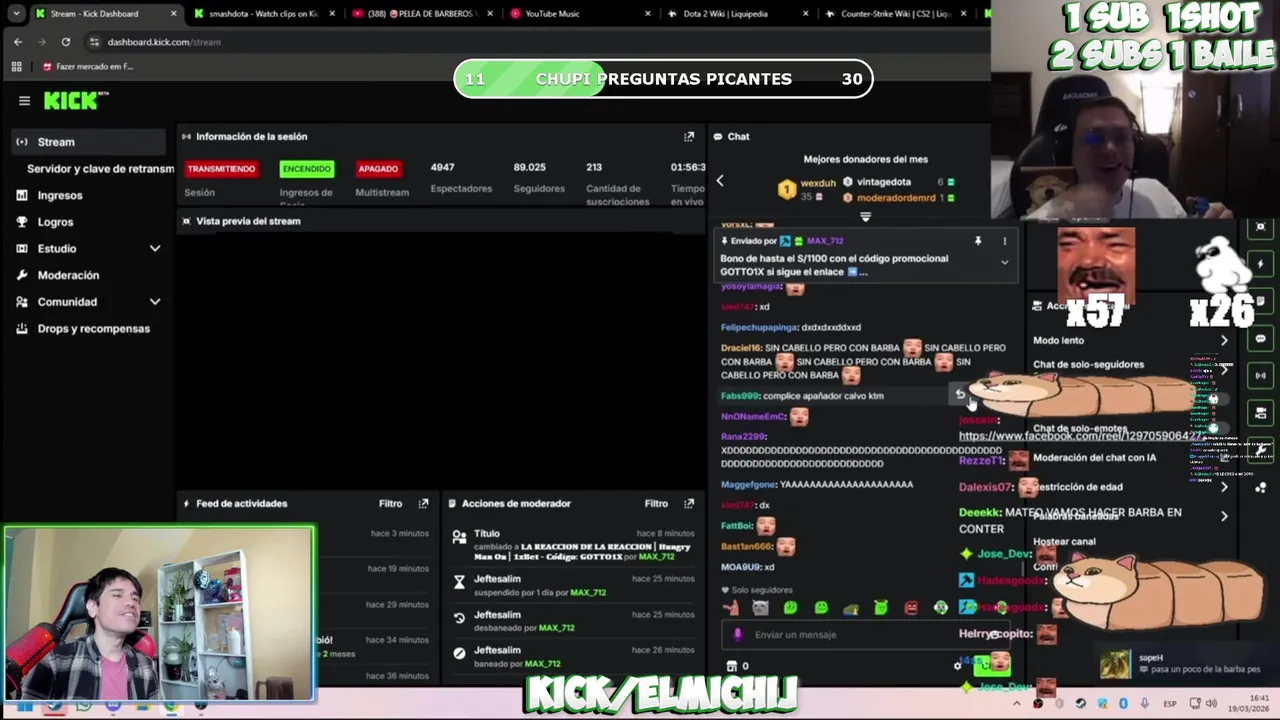Select the Stream sidebar item

click(x=88, y=142)
